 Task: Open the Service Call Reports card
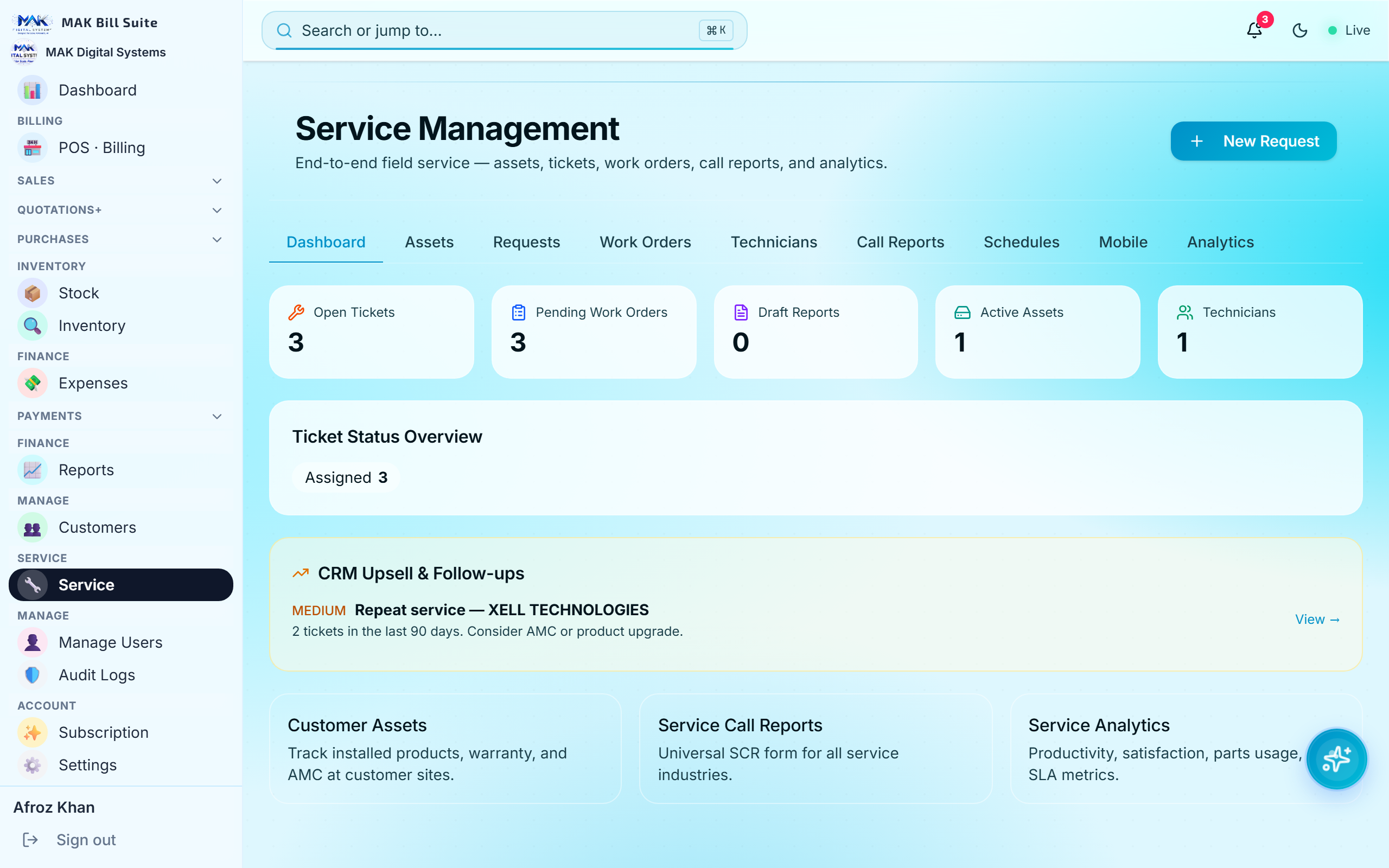point(815,749)
